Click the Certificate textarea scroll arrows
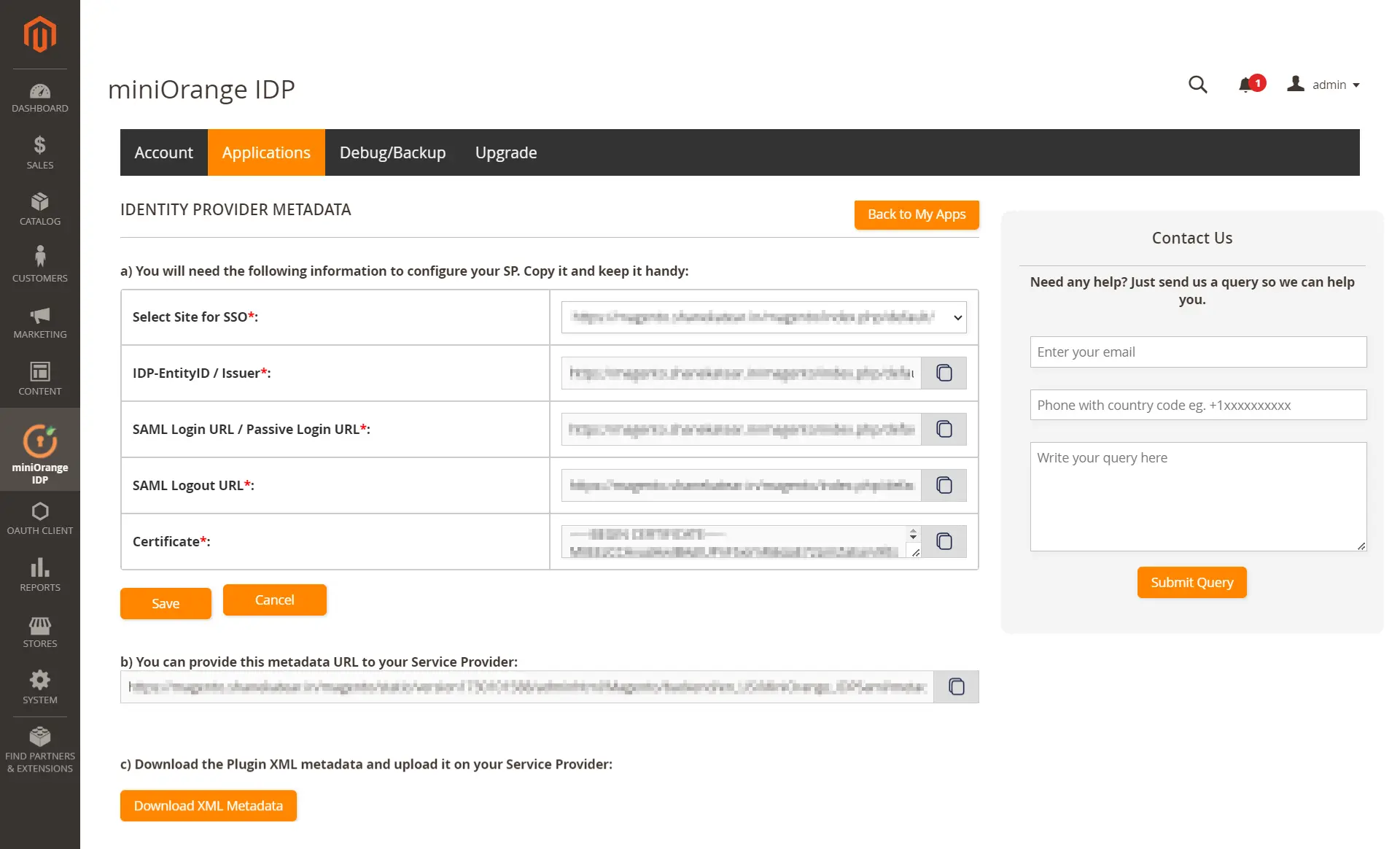Image resolution: width=1400 pixels, height=849 pixels. point(913,534)
